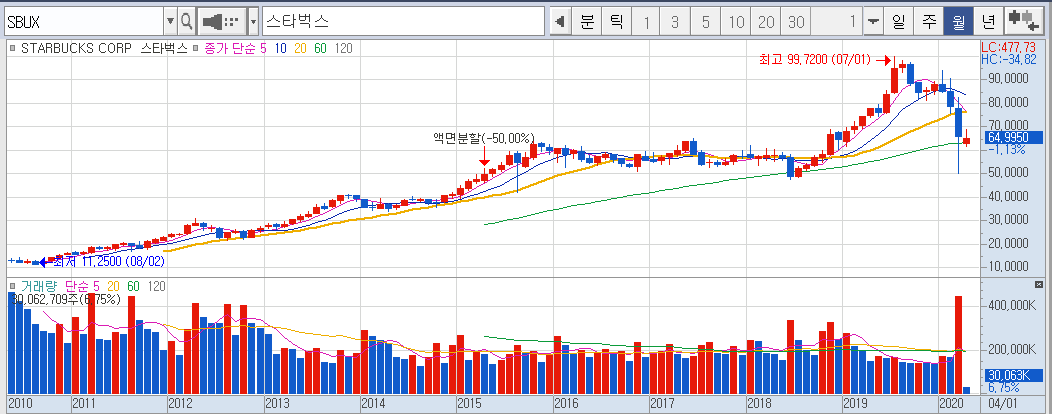
Task: Click the 90.0000 price axis label
Action: (x=1006, y=79)
